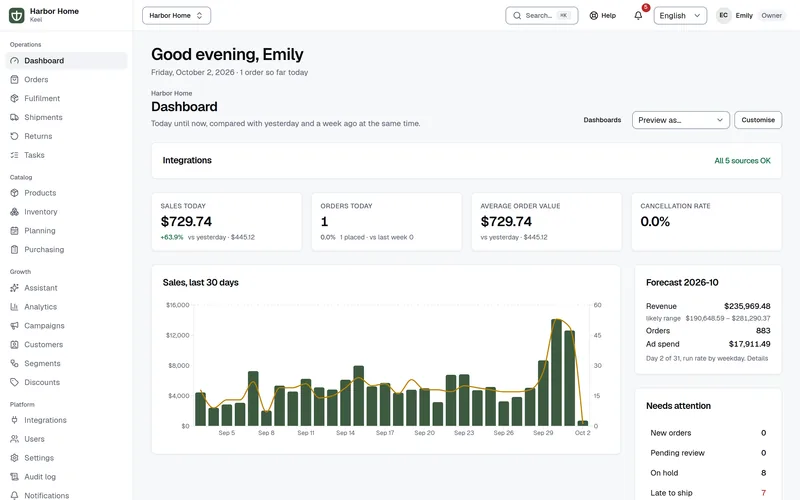
Task: Click the Emily username label
Action: 744,15
